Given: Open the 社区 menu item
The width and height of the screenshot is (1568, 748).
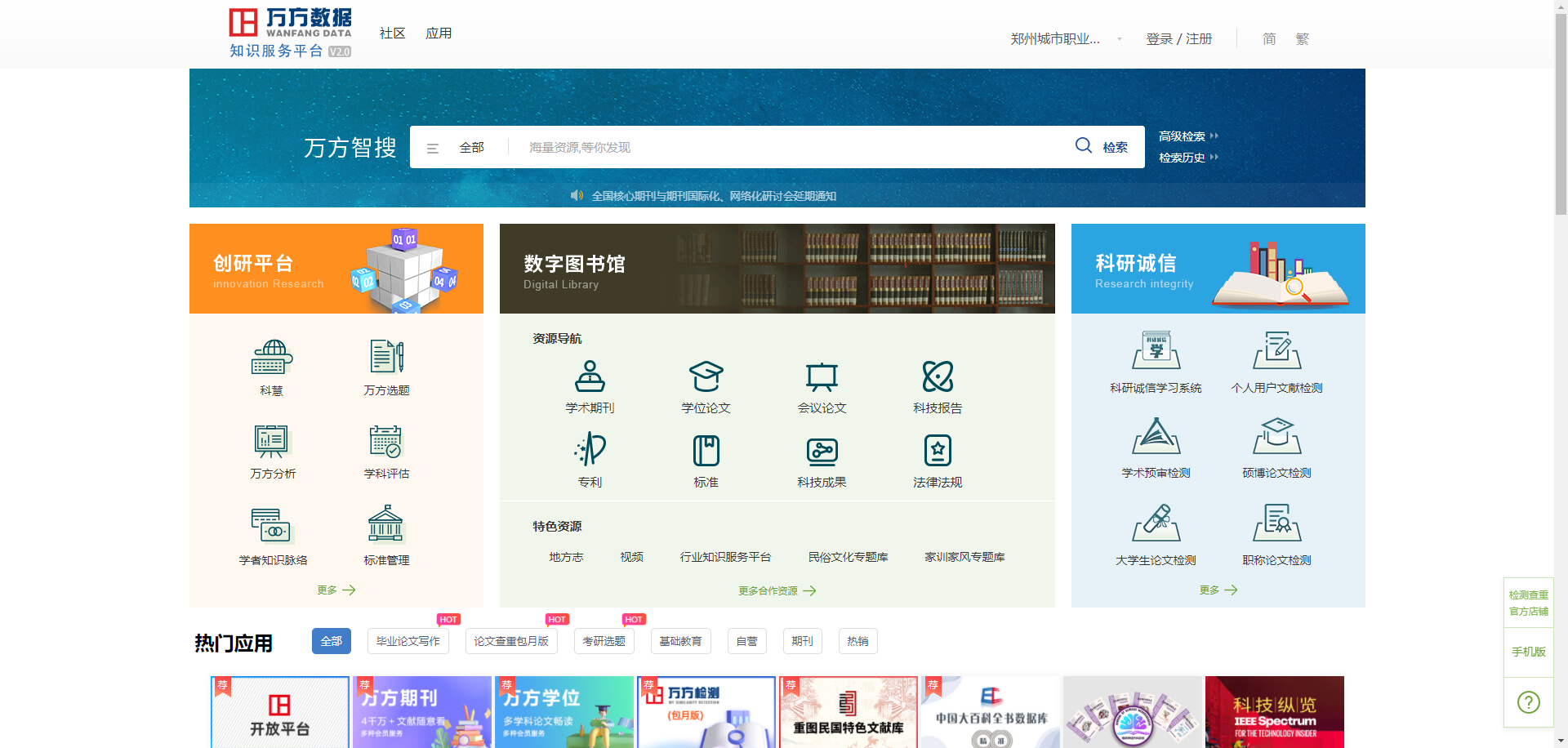Looking at the screenshot, I should pyautogui.click(x=392, y=33).
